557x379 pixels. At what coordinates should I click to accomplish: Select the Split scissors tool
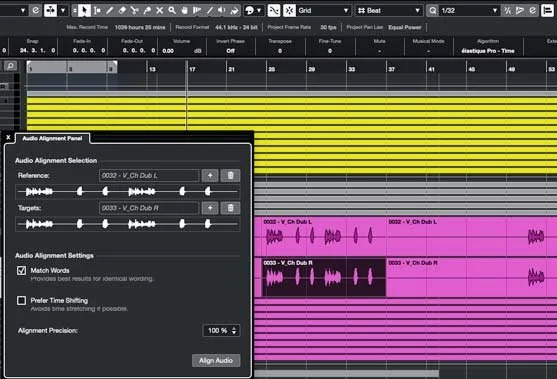[x=134, y=11]
